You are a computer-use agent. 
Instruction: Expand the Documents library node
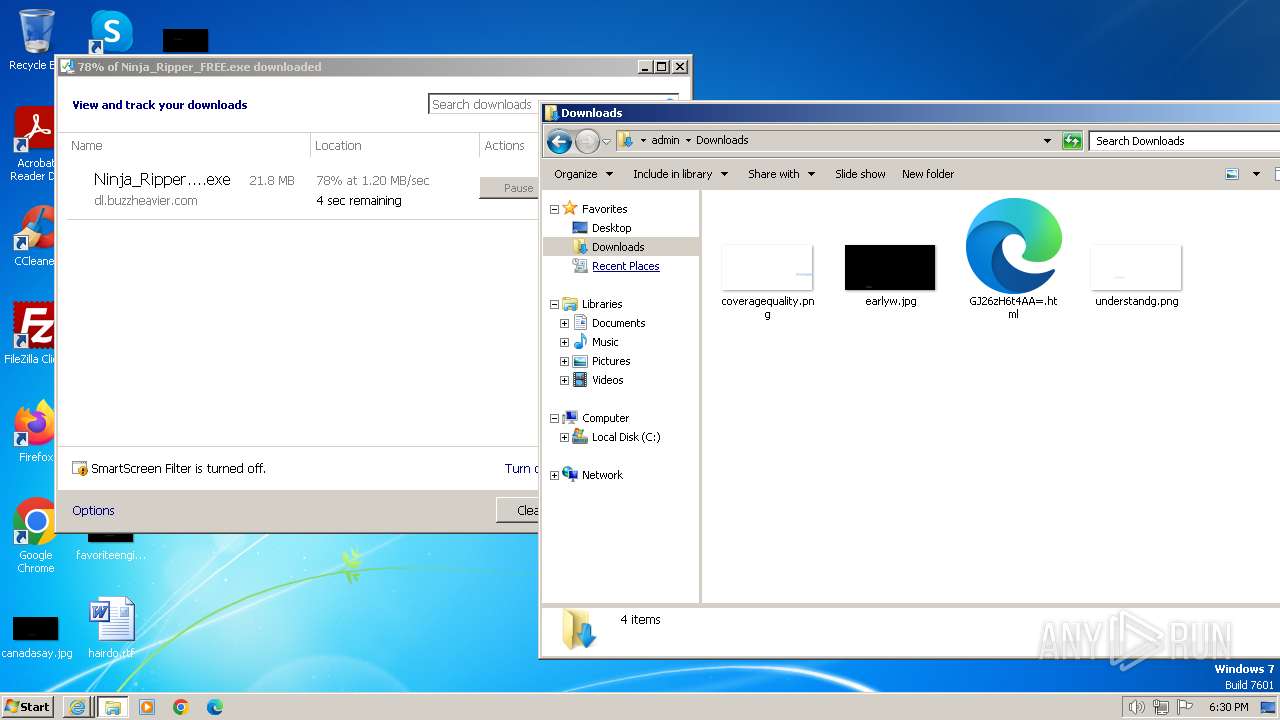click(x=564, y=323)
